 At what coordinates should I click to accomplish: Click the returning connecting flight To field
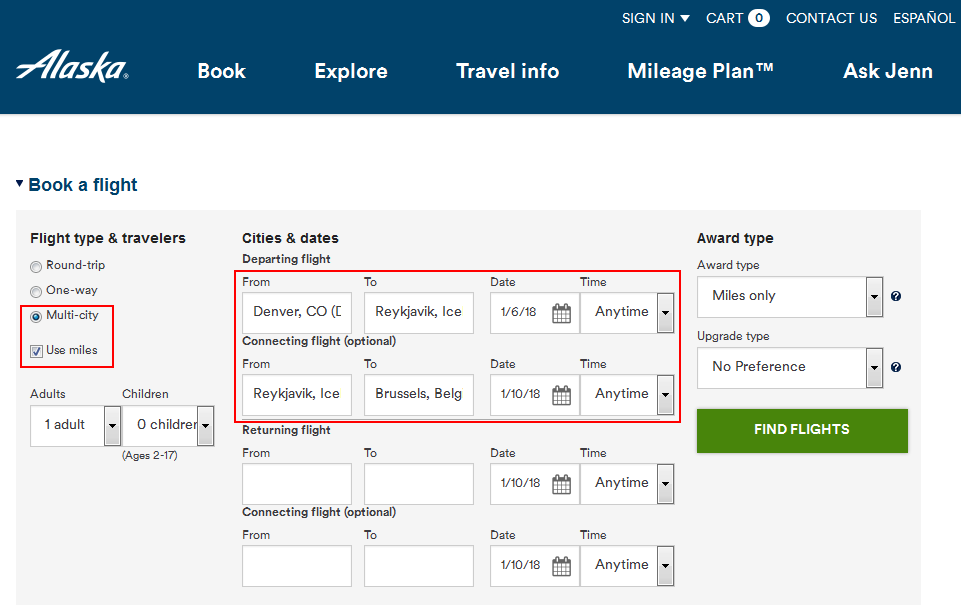[419, 566]
